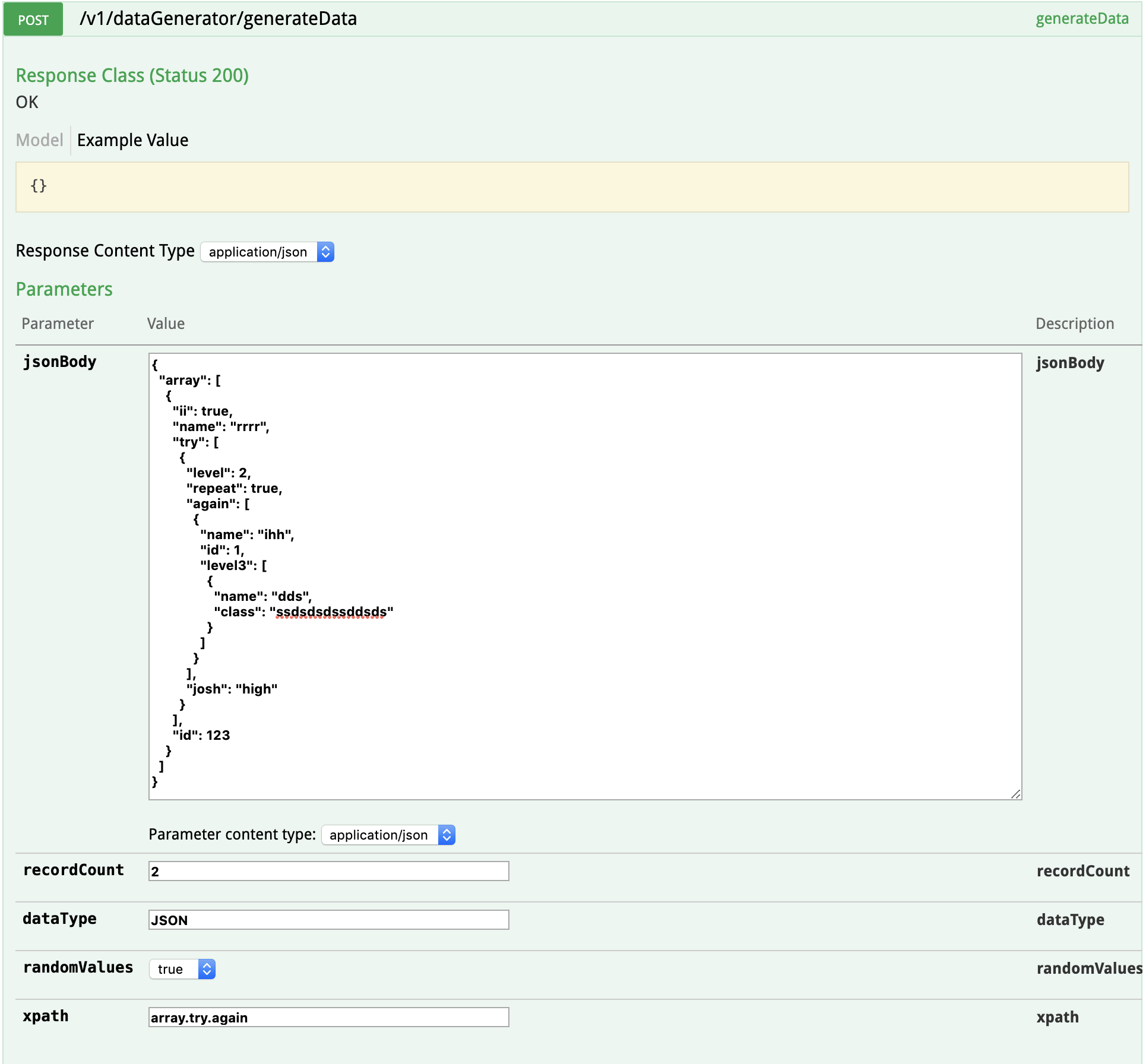Viewport: 1146px width, 1064px height.
Task: Click the "id": 123 line
Action: tap(201, 735)
